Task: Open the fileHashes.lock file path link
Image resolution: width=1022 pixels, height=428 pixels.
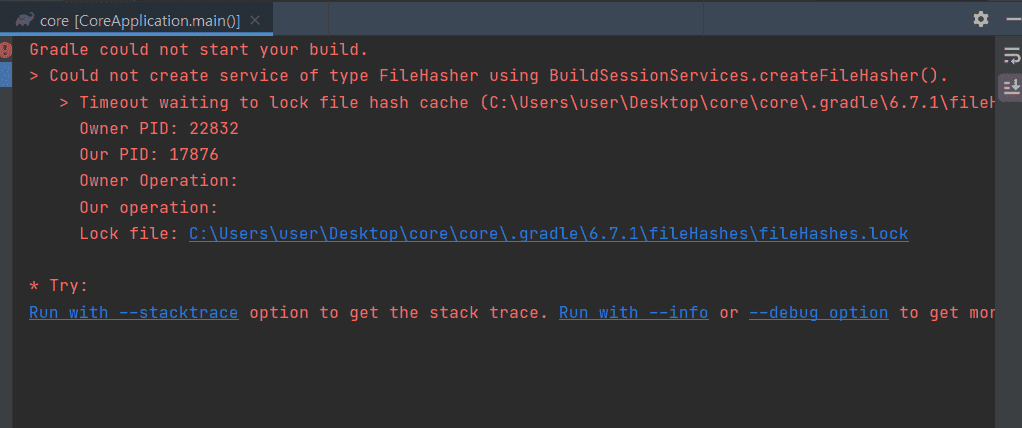Action: click(x=548, y=233)
